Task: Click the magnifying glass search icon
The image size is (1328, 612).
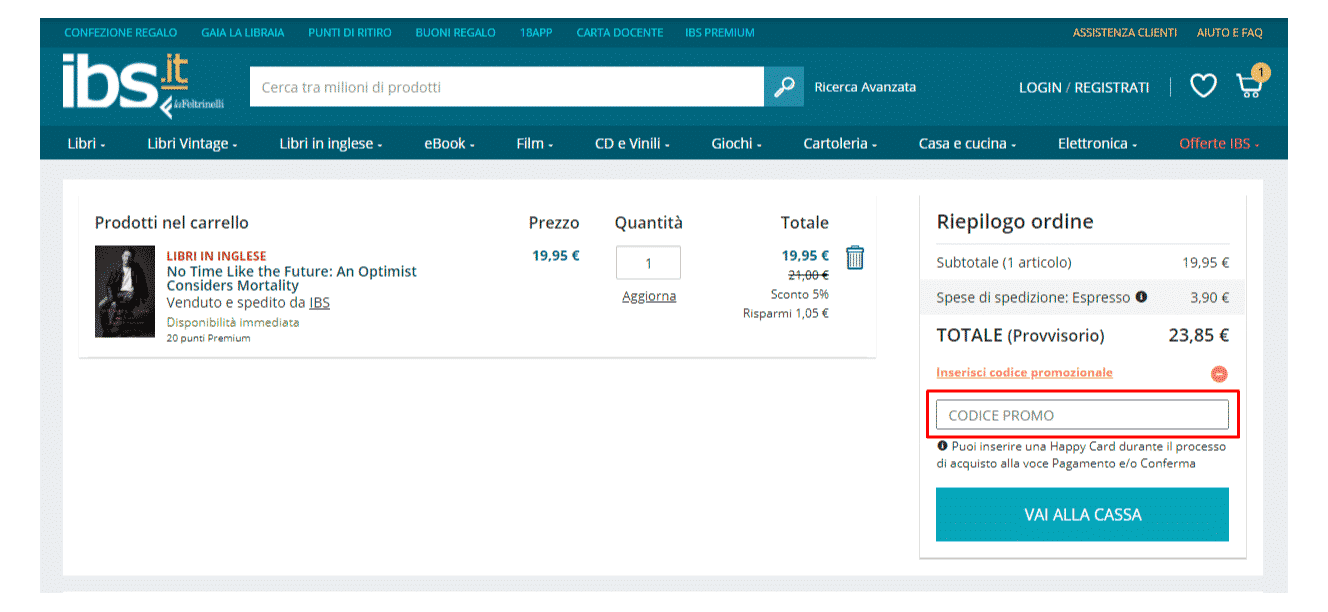Action: point(784,87)
